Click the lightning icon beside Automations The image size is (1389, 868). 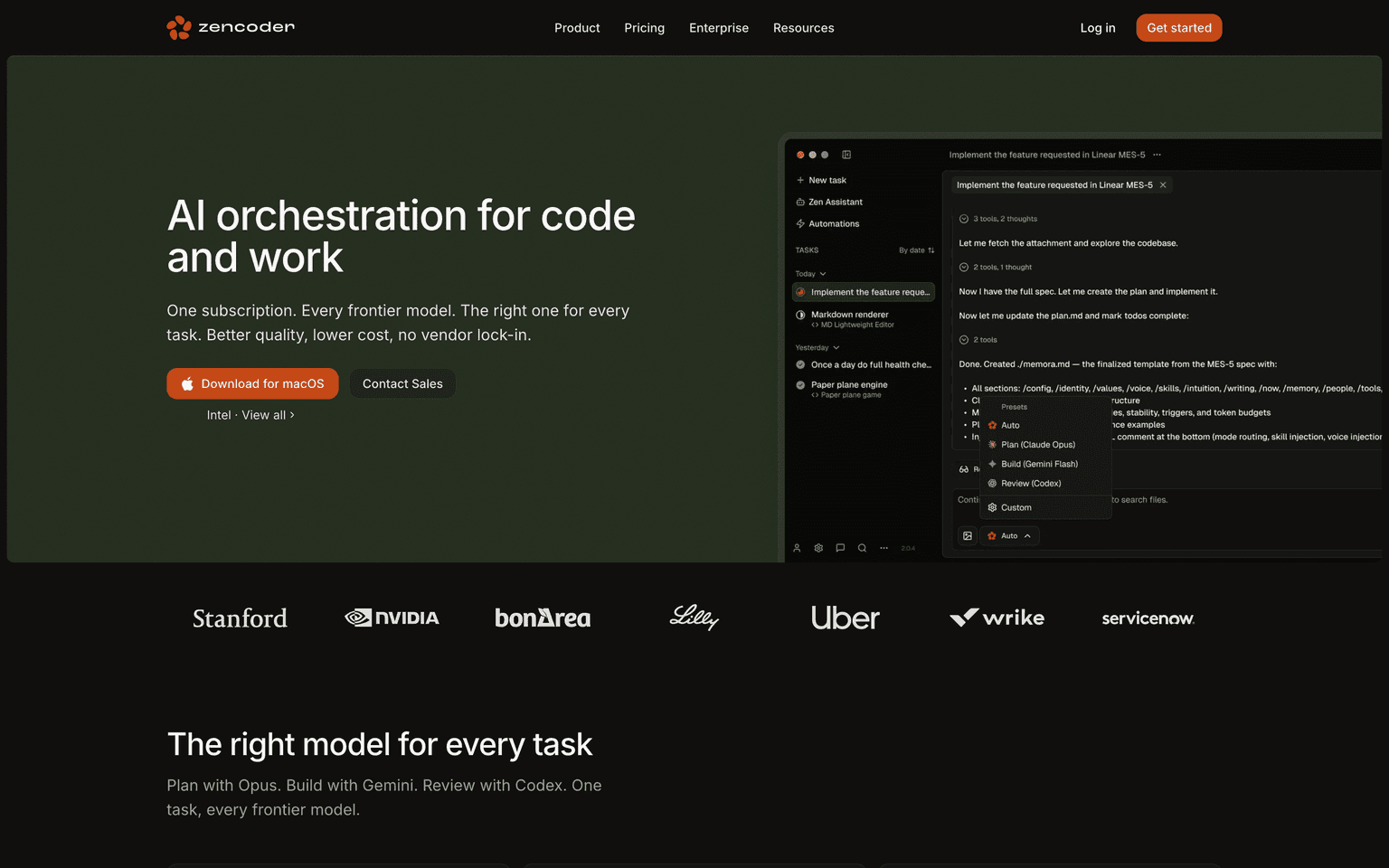[x=800, y=223]
